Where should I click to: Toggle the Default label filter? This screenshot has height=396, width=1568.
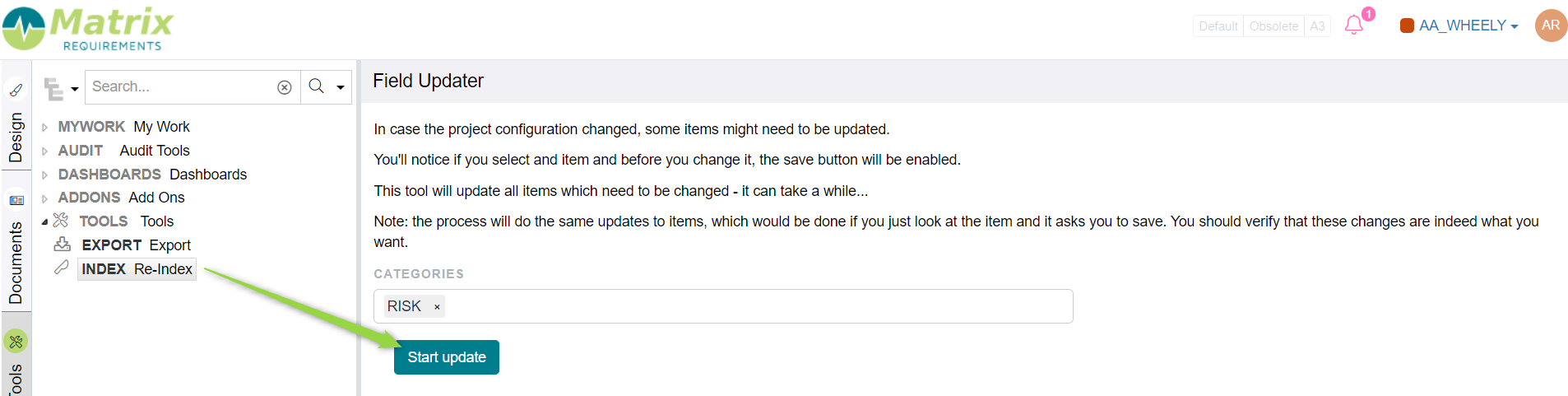[1218, 26]
